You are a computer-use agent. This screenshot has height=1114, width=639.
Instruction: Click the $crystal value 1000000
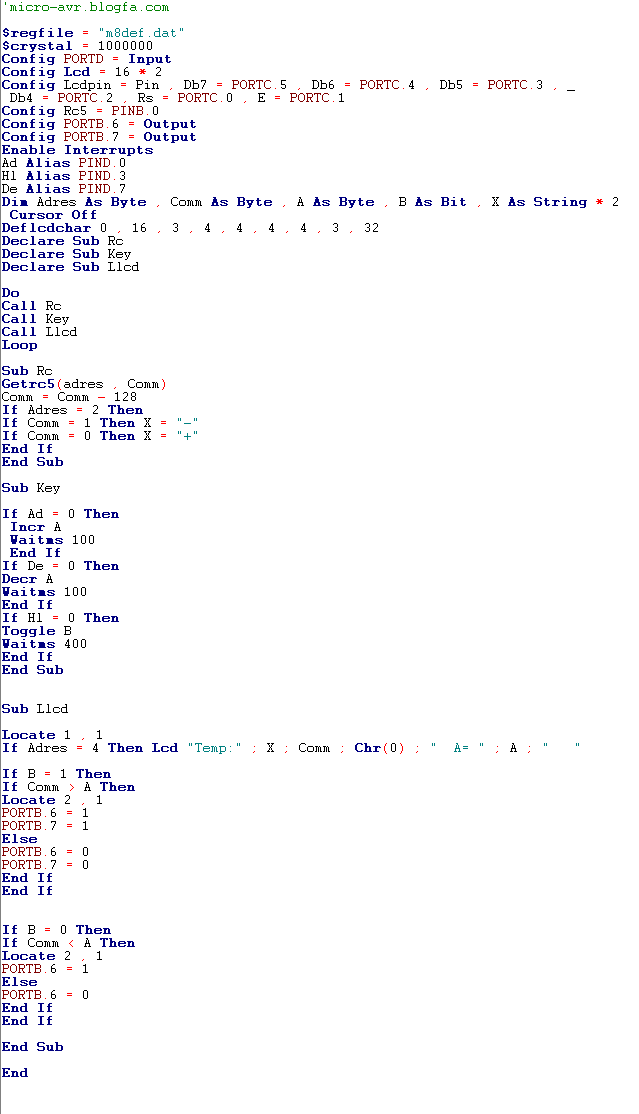point(125,46)
